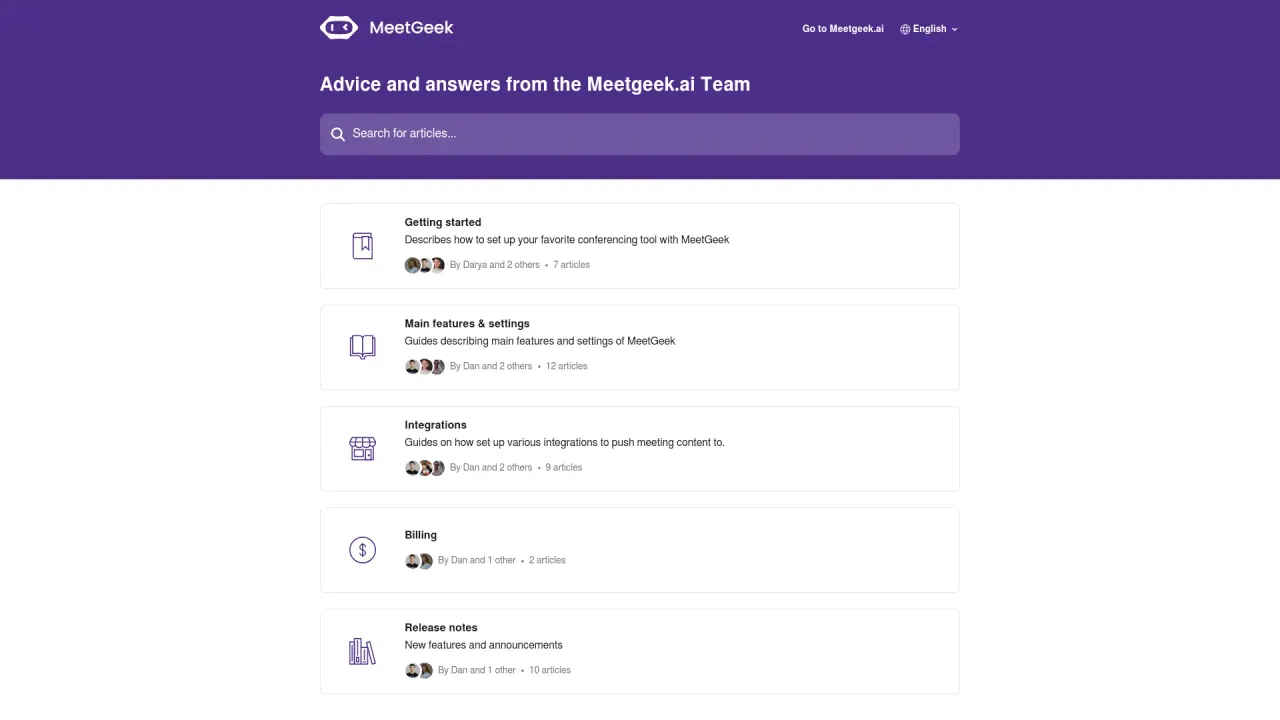Click the 'Advice and answers' page heading
Image resolution: width=1280 pixels, height=720 pixels.
click(535, 84)
